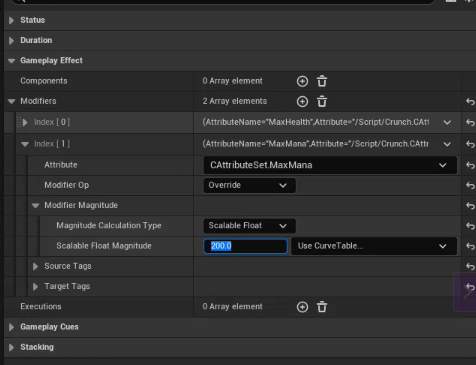
Task: Reset Attribute value to default
Action: [x=470, y=165]
